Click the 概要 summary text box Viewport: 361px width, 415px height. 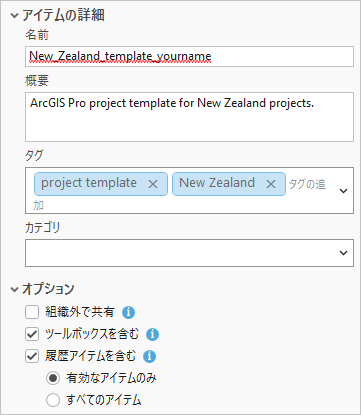tap(189, 117)
